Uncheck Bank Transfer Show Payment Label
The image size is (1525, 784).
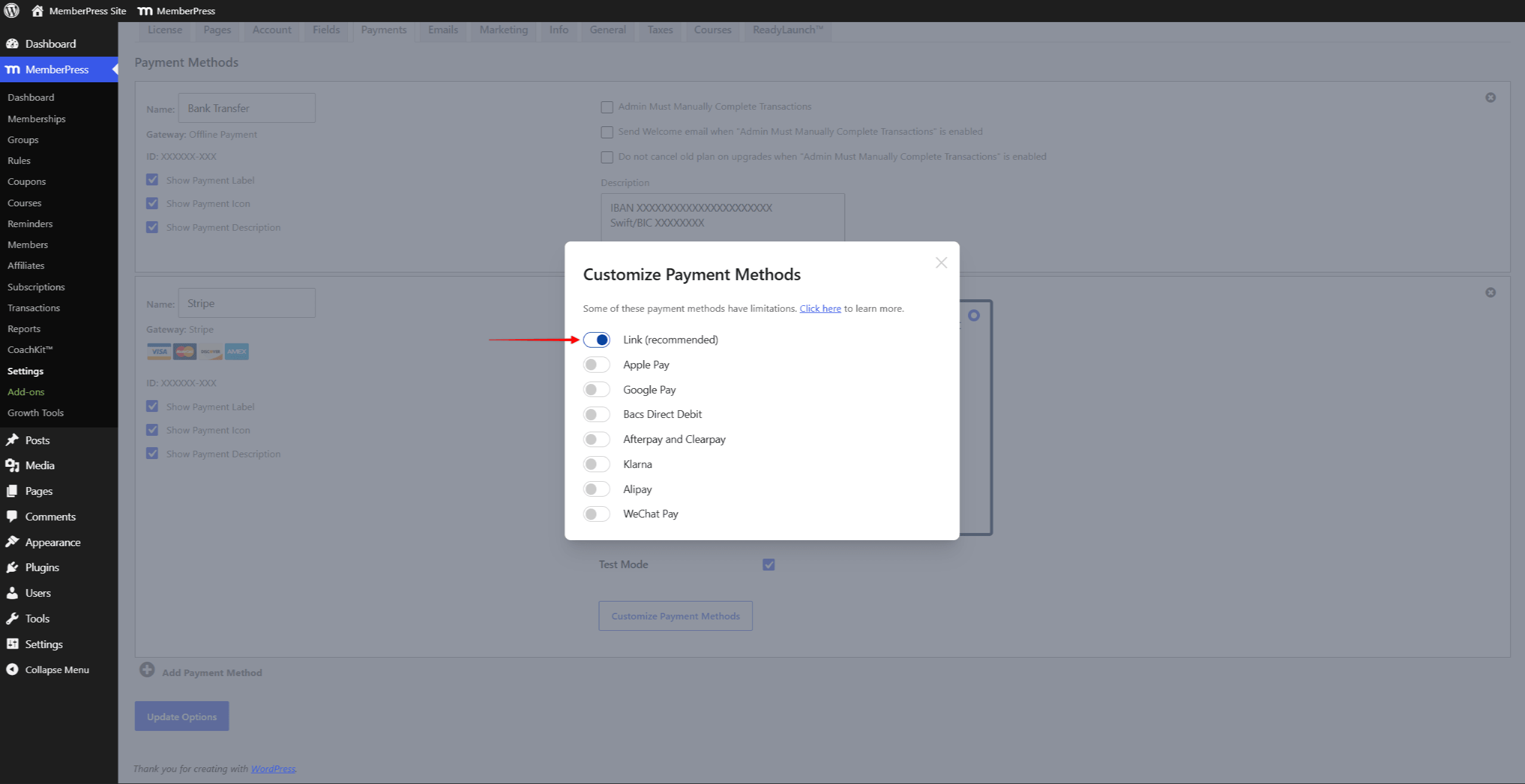click(152, 180)
